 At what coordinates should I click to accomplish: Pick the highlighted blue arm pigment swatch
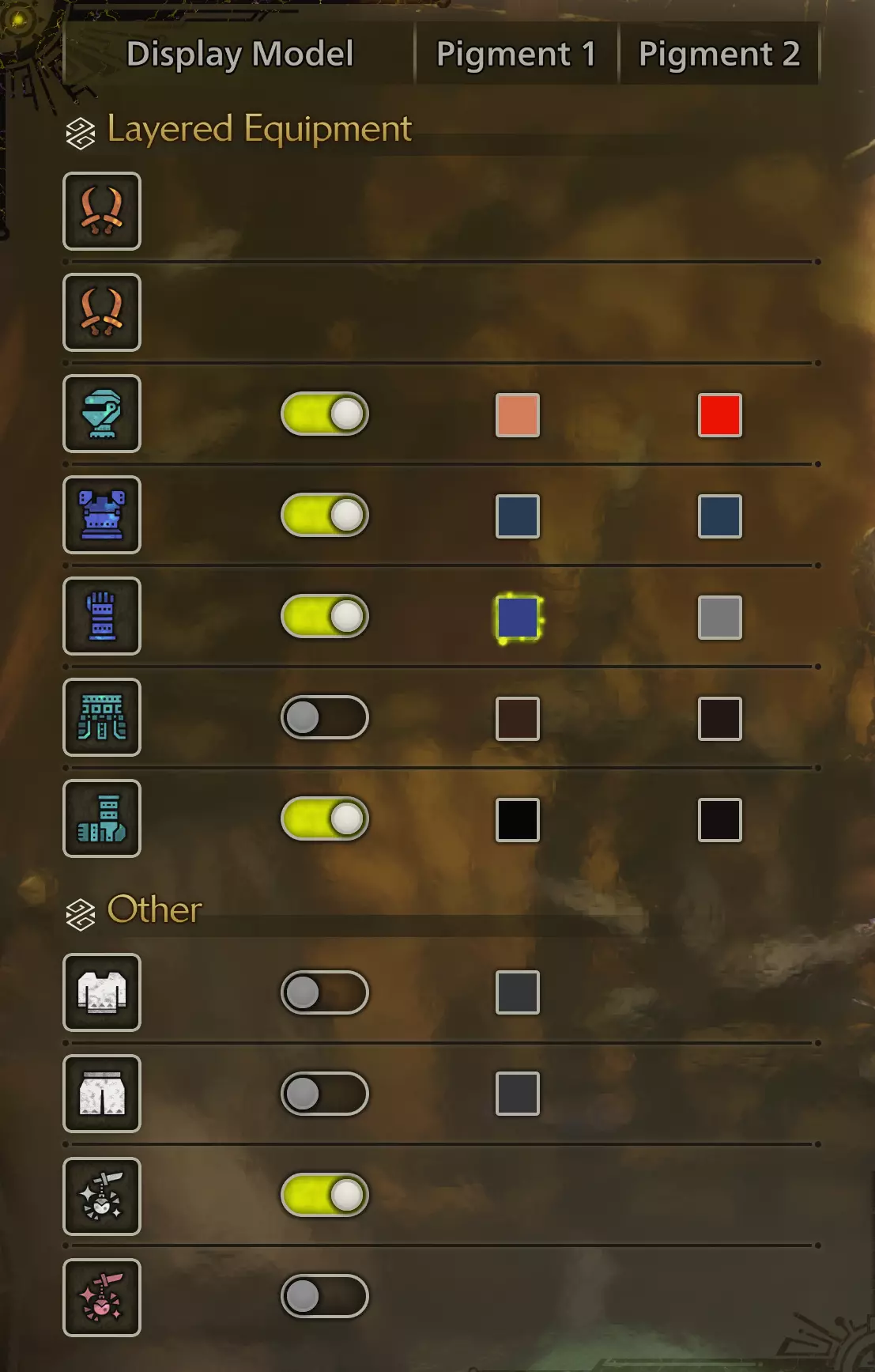[518, 618]
